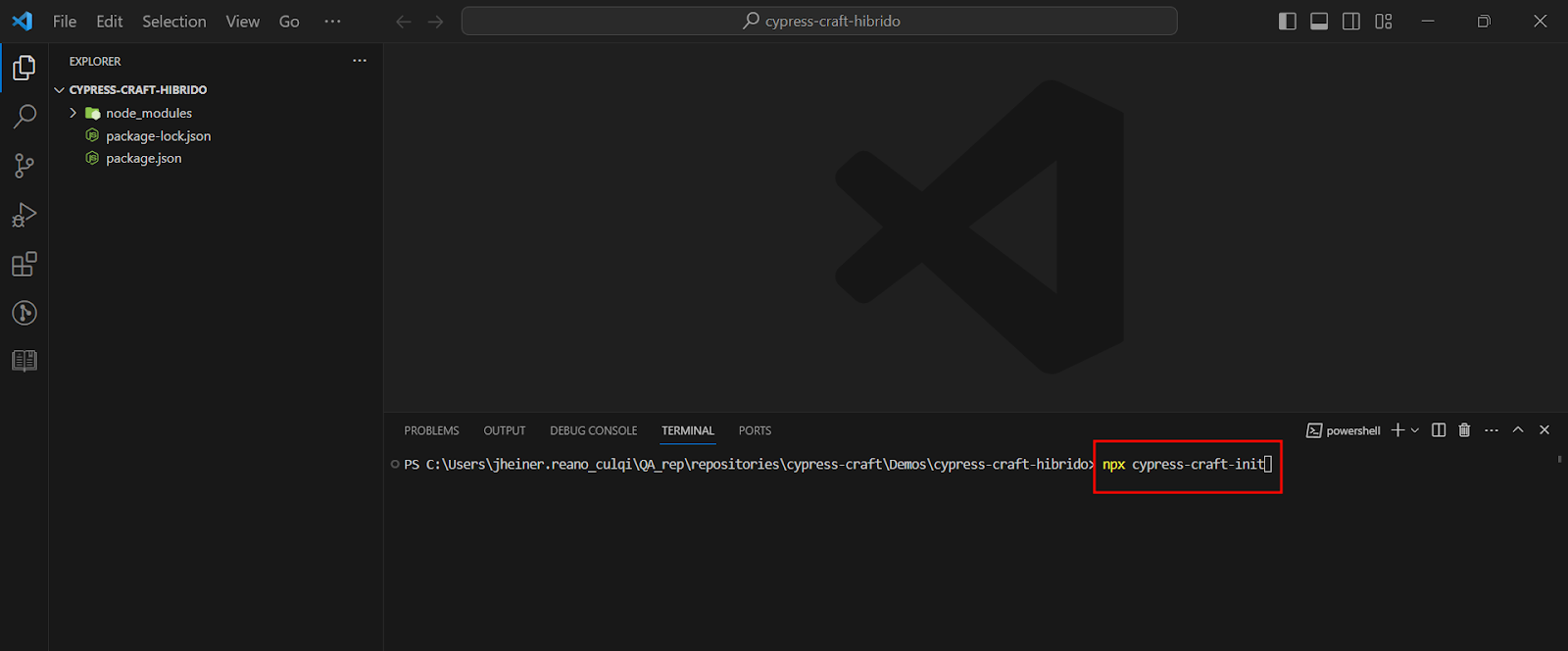Create a new terminal with plus icon

coord(1398,430)
